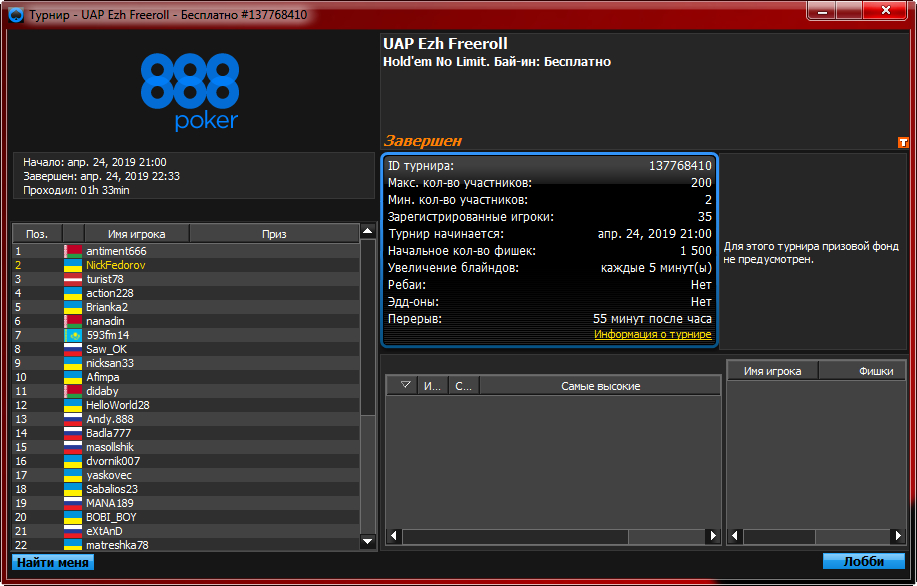Click the ID турнира row in tournament info
917x586 pixels.
550,166
